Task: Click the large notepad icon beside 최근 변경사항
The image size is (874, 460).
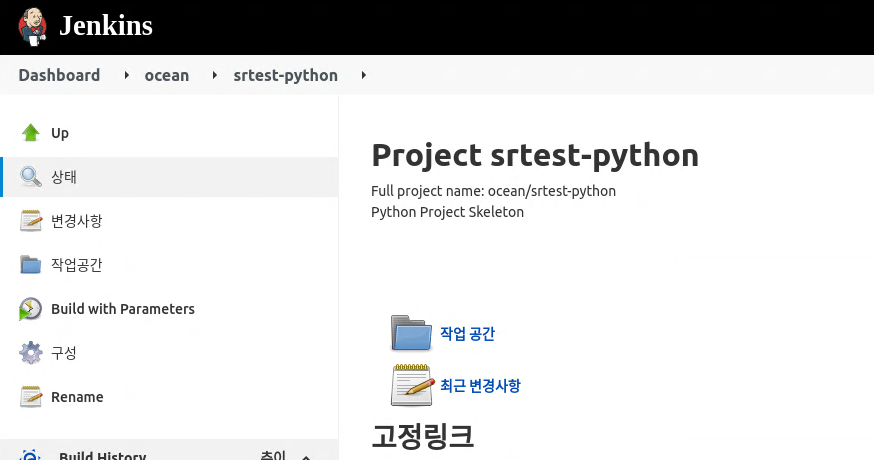Action: 412,385
